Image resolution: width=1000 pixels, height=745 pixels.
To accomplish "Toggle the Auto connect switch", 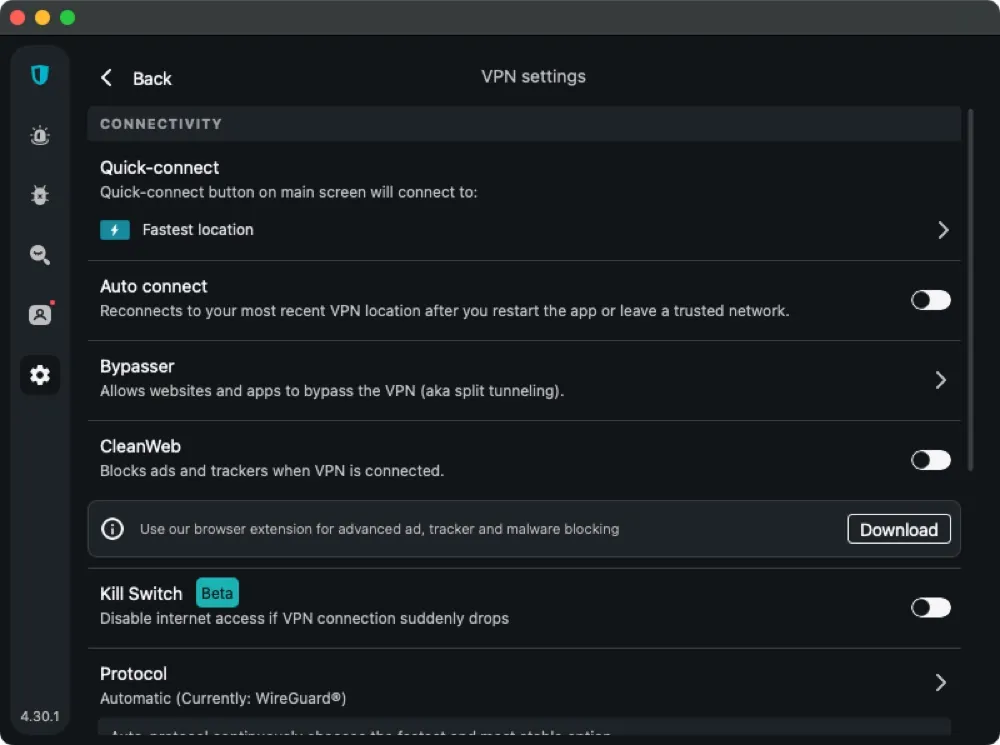I will pos(930,300).
